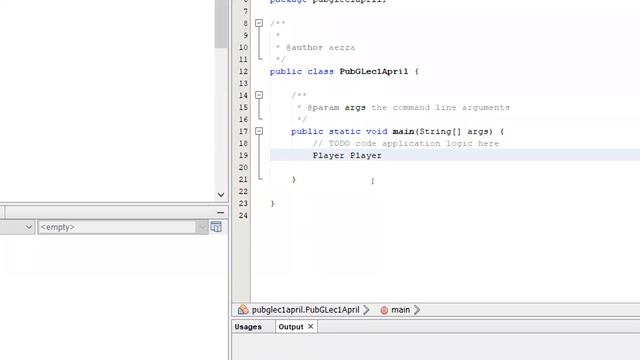Collapse the class Javadoc comment fold

pyautogui.click(x=259, y=23)
